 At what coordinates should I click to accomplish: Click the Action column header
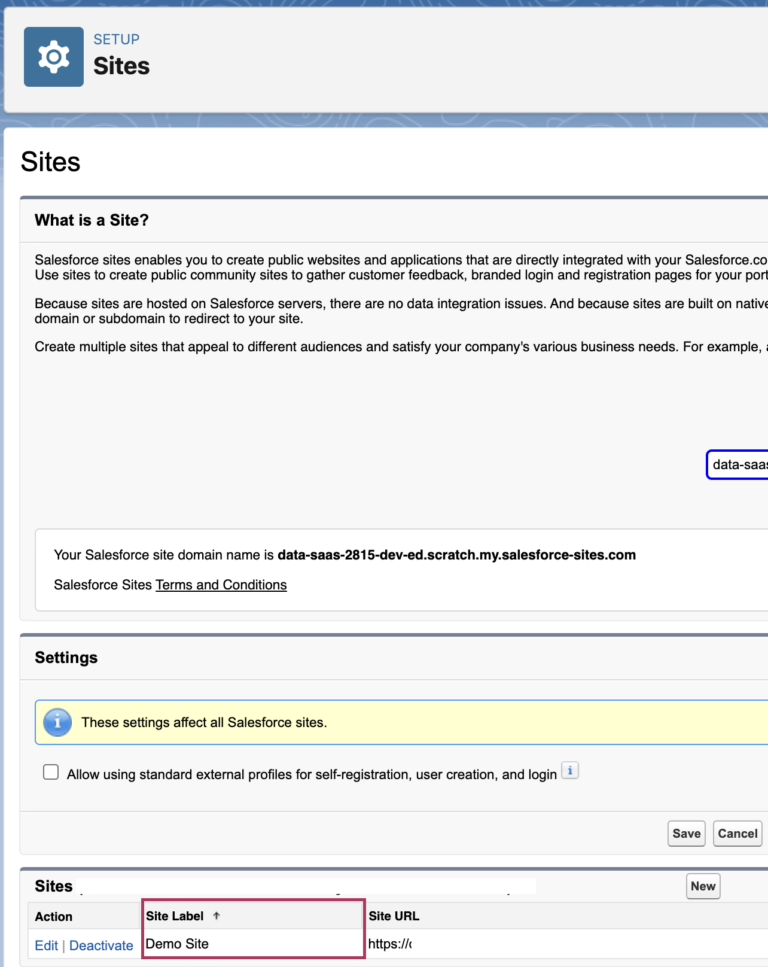54,916
